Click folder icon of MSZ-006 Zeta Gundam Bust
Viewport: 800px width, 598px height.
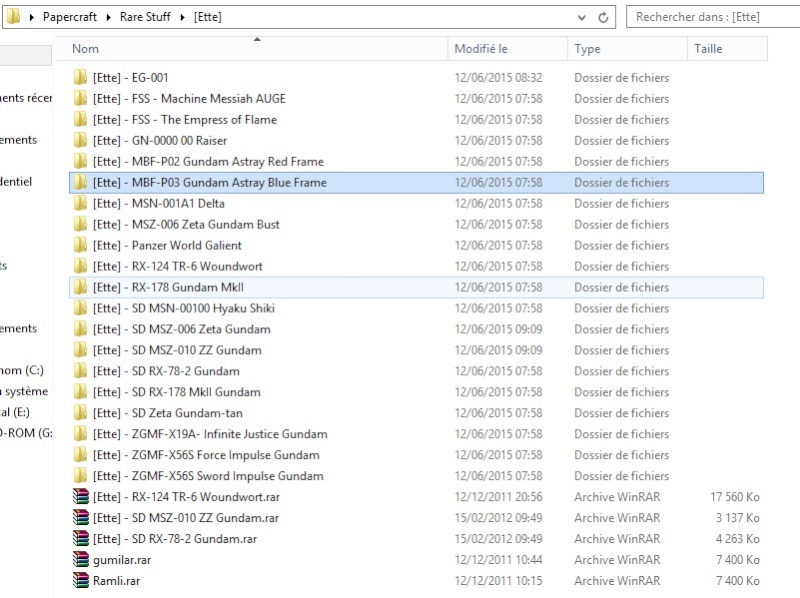[x=80, y=224]
